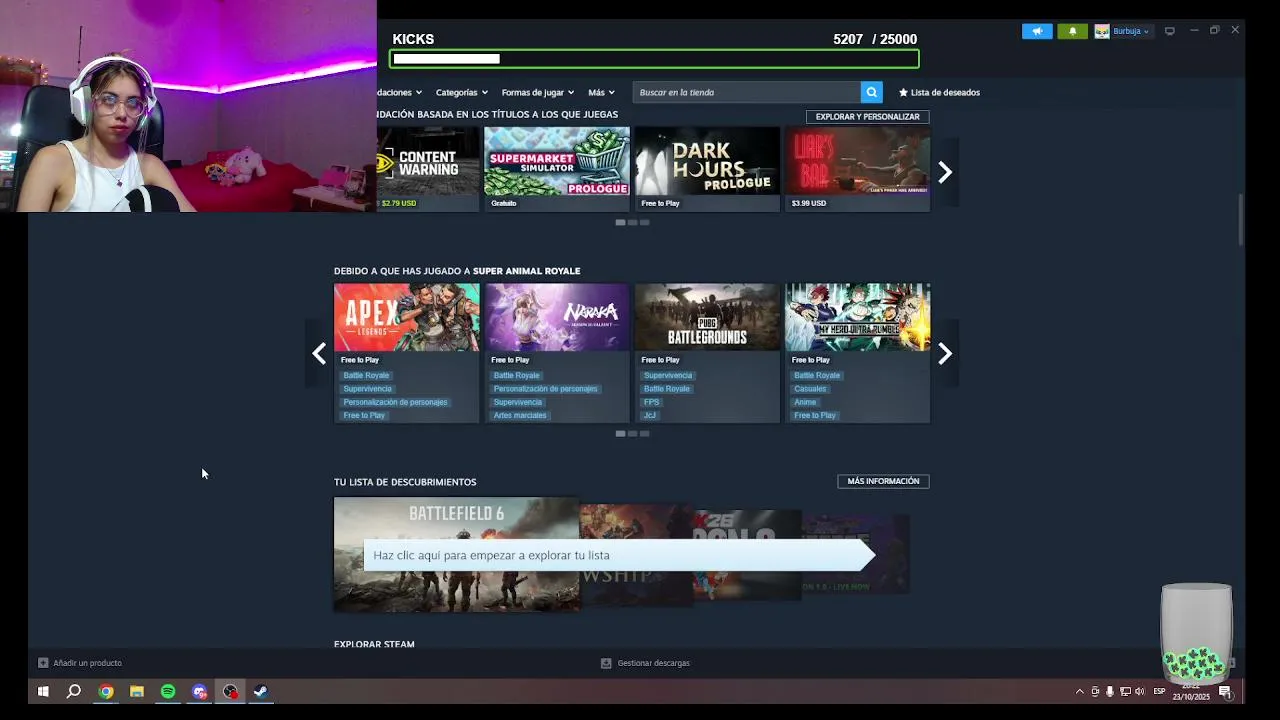
Task: Open Liar's Bar game card
Action: (x=857, y=169)
